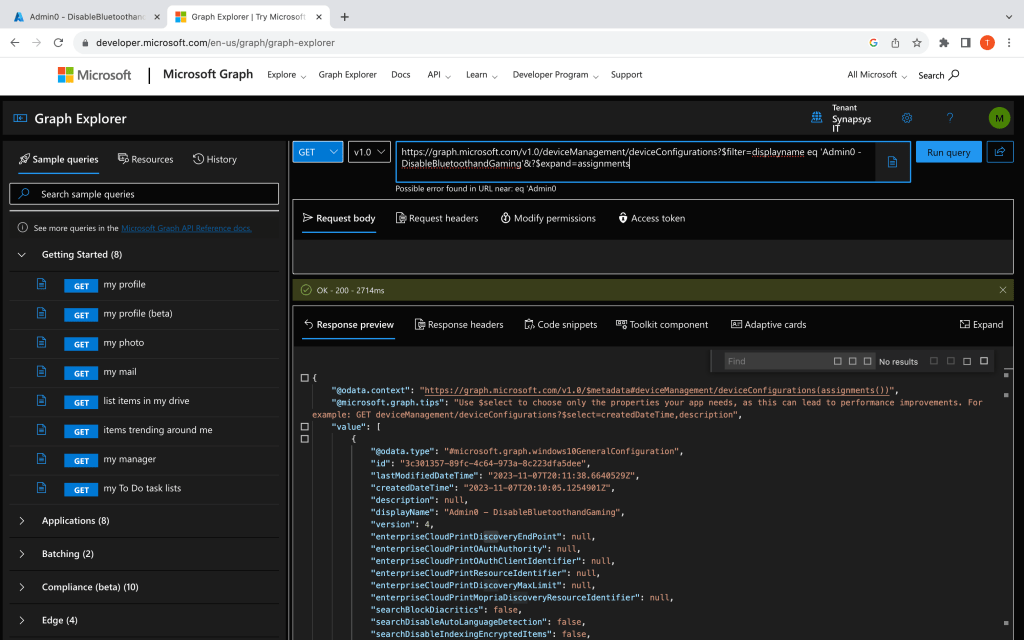Bookmark this page with the star icon
The image size is (1024, 640).
coord(916,43)
